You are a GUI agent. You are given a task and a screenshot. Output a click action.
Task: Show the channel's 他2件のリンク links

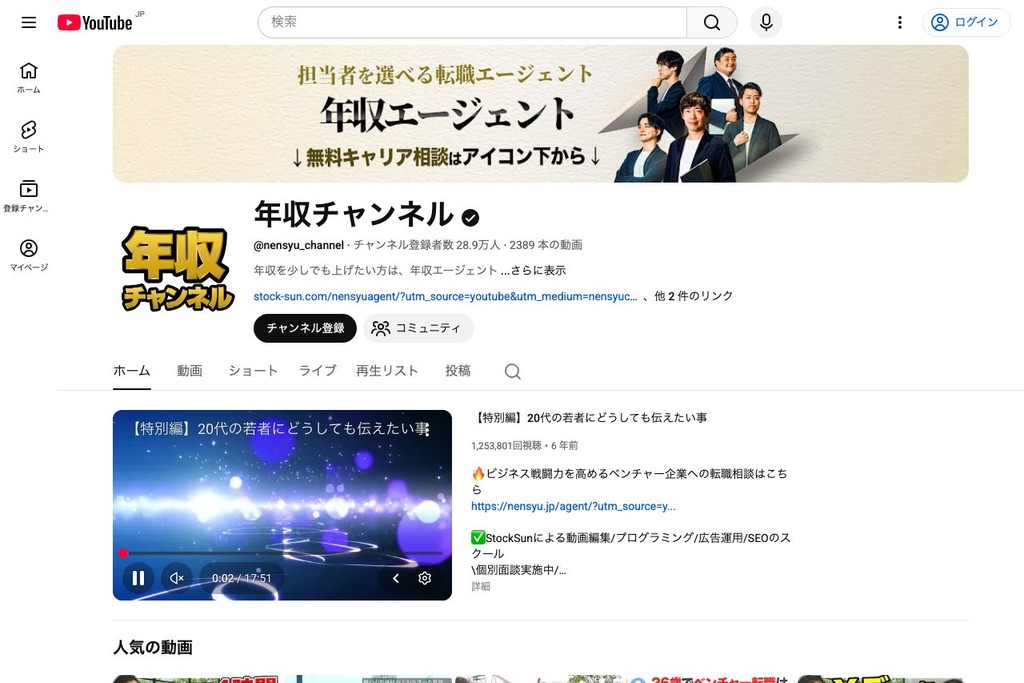click(x=694, y=295)
